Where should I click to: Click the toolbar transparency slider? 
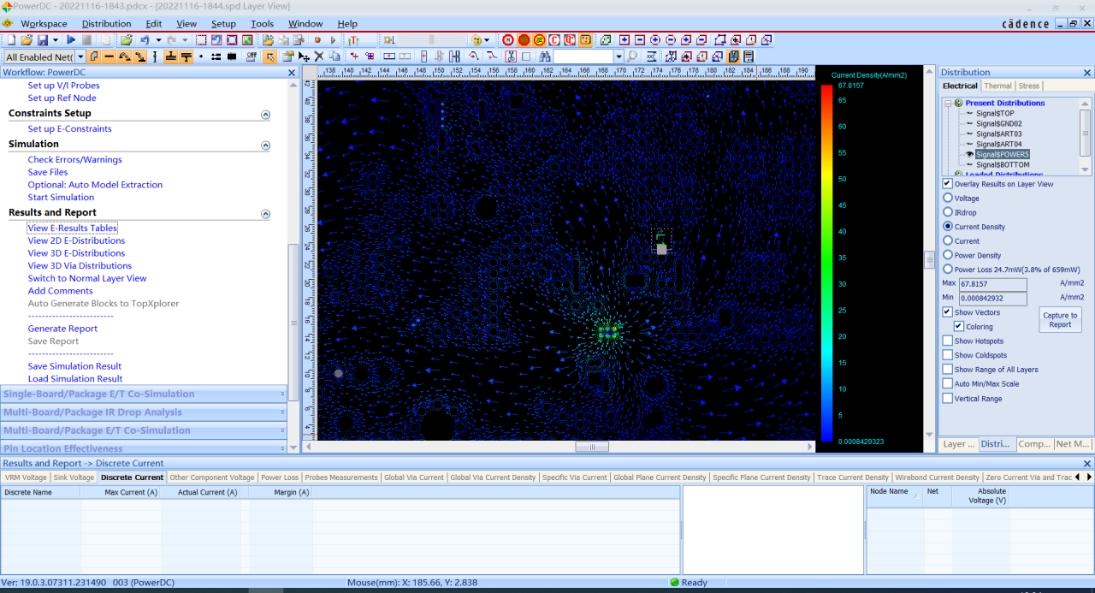431,40
